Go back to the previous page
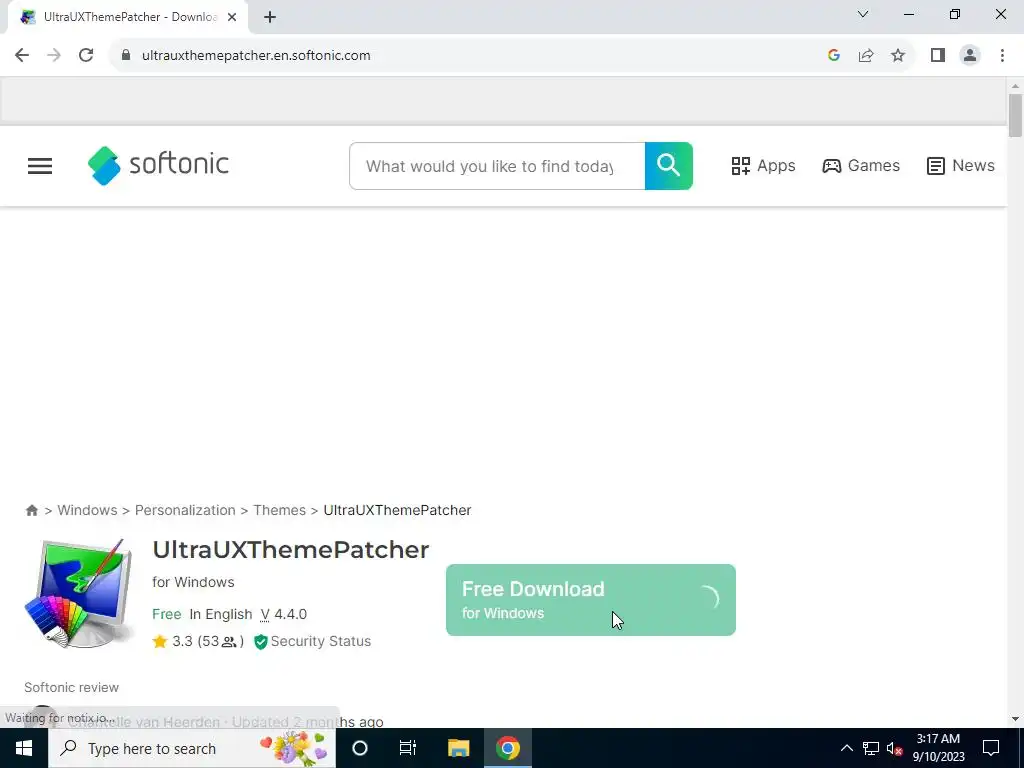The width and height of the screenshot is (1024, 768). pyautogui.click(x=22, y=56)
